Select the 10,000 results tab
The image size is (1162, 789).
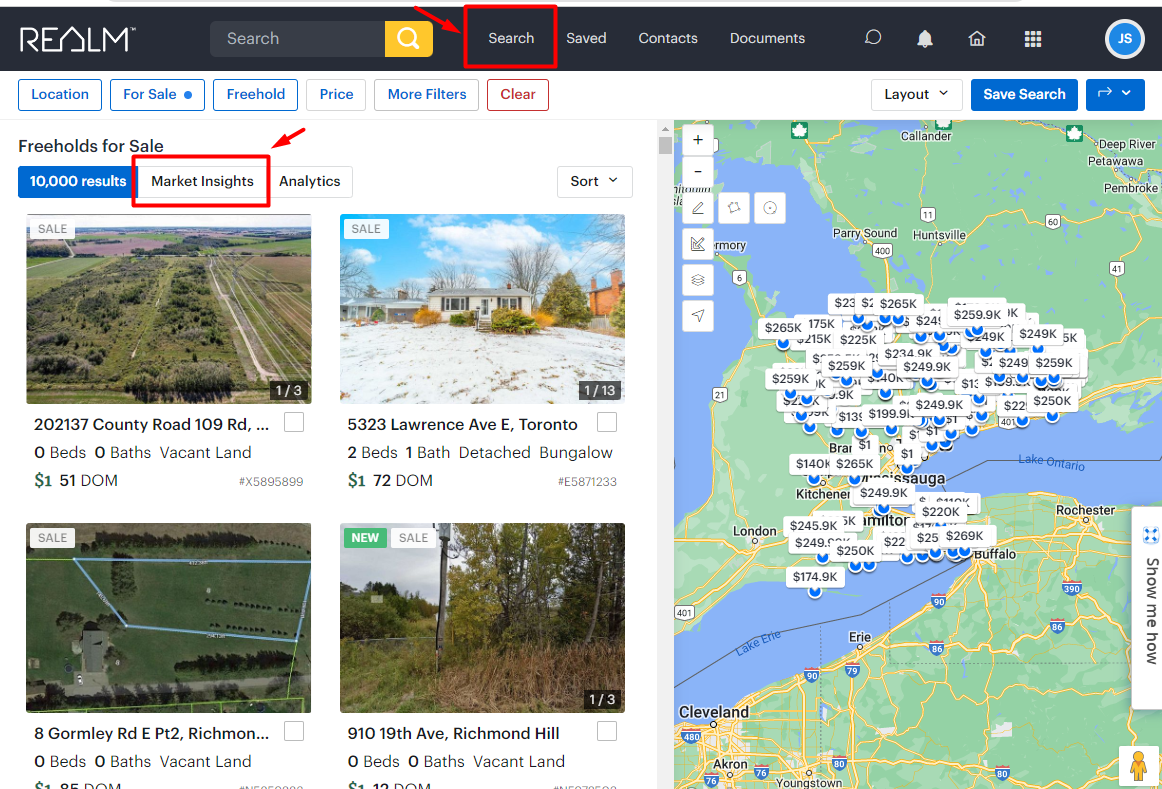point(78,182)
